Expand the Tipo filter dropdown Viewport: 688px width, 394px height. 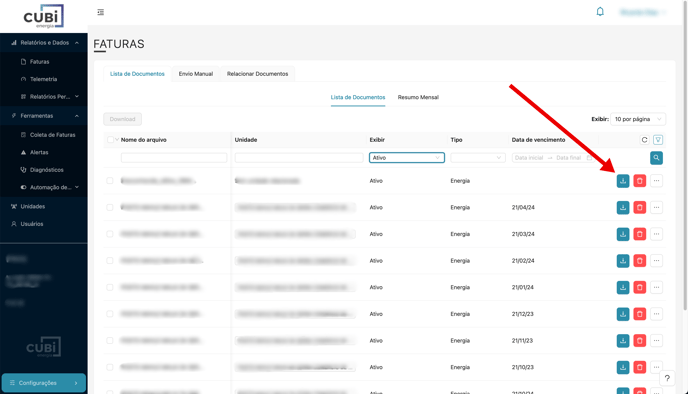click(477, 158)
